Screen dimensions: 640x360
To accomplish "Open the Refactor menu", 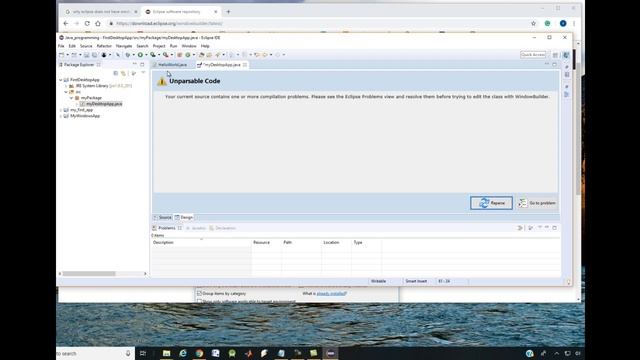I will [x=104, y=46].
